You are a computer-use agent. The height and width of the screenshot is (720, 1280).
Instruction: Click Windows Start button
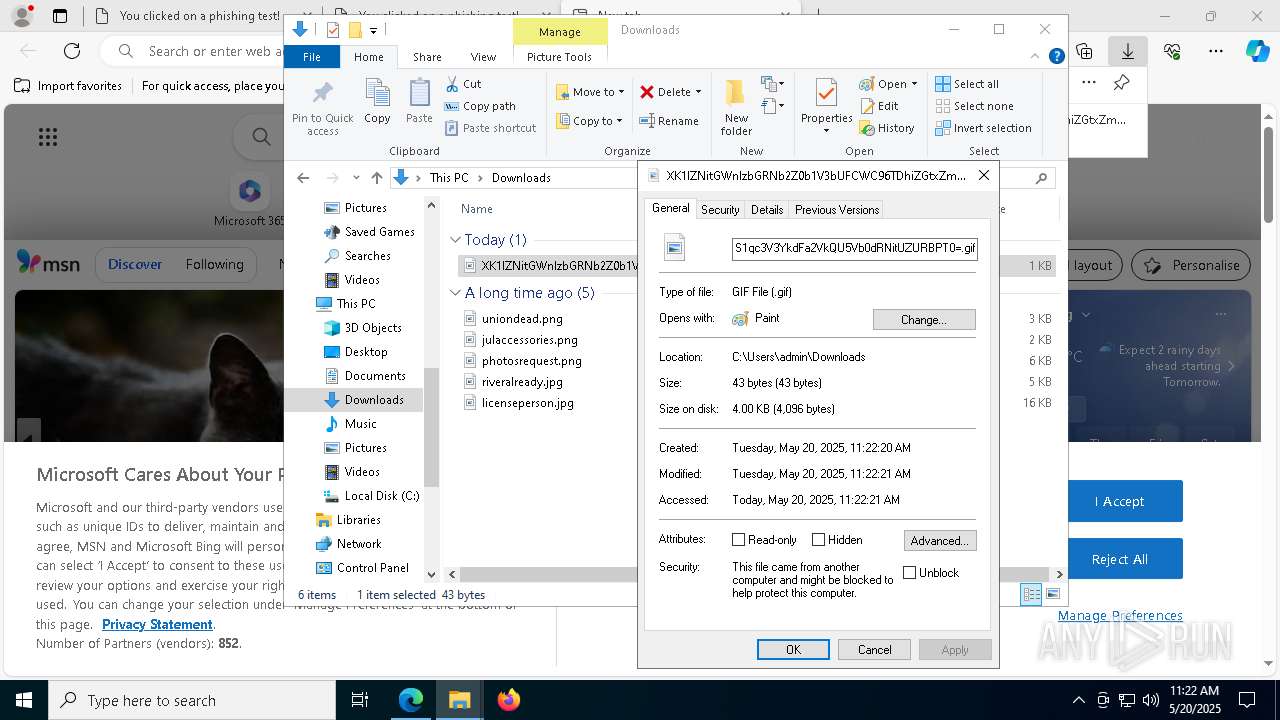pyautogui.click(x=24, y=700)
